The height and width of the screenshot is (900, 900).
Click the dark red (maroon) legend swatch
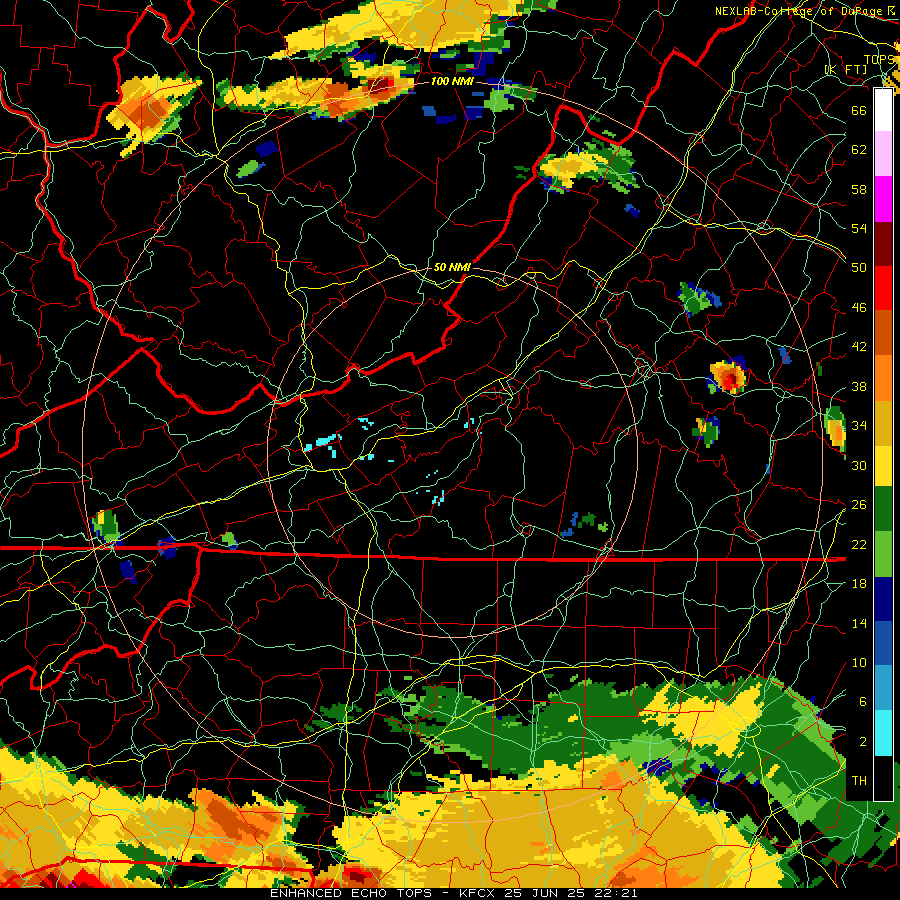[883, 243]
